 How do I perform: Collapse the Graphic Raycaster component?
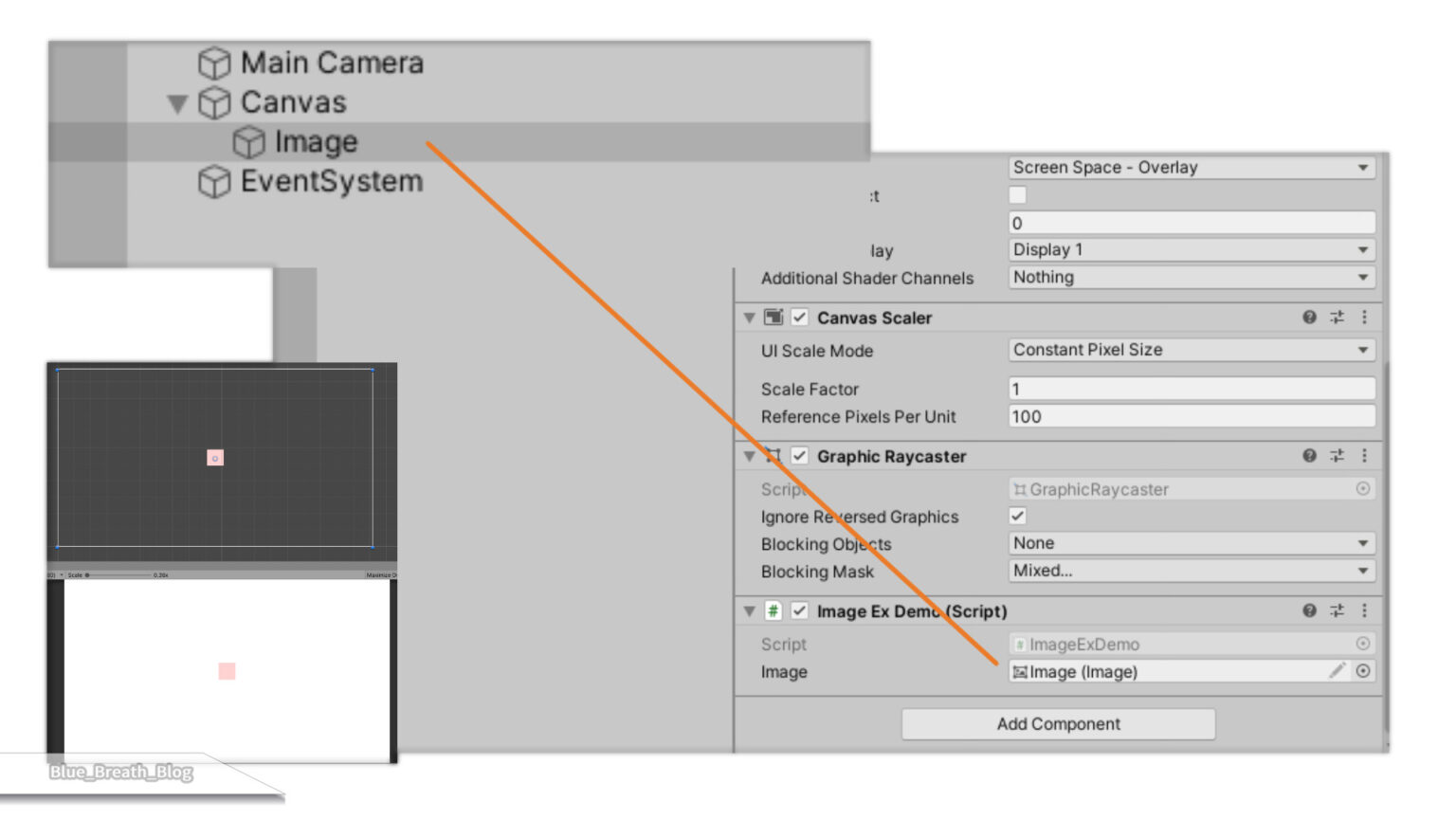748,456
